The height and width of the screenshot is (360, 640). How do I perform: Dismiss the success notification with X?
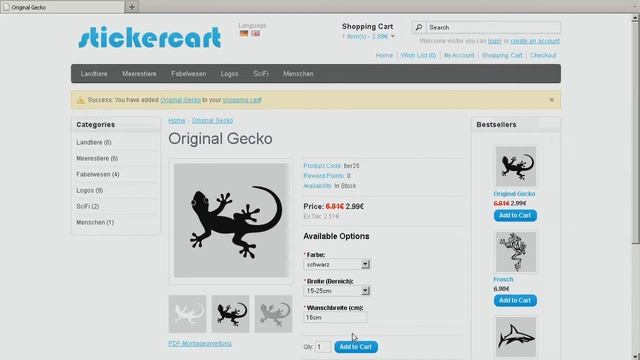[551, 100]
